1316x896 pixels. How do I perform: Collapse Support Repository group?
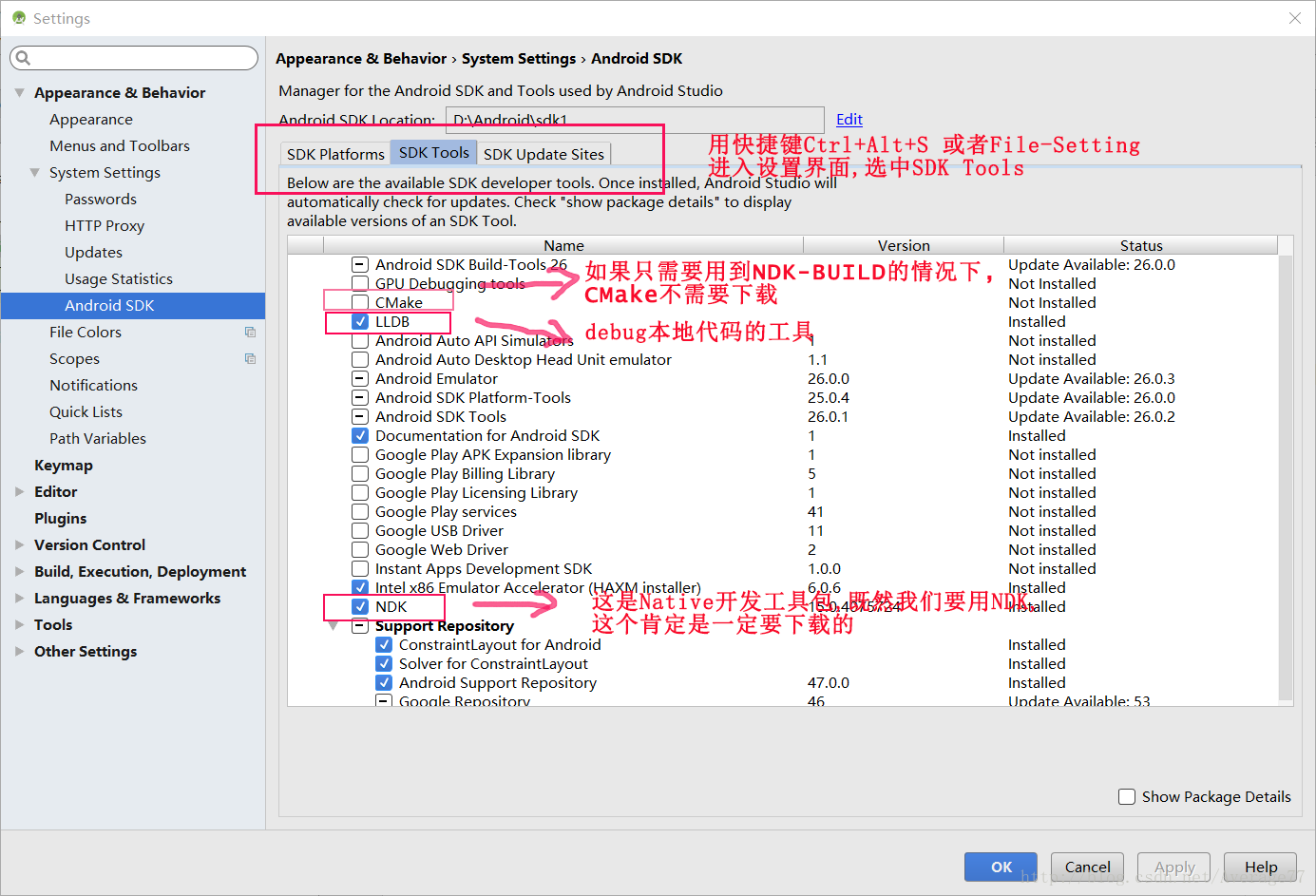click(333, 626)
